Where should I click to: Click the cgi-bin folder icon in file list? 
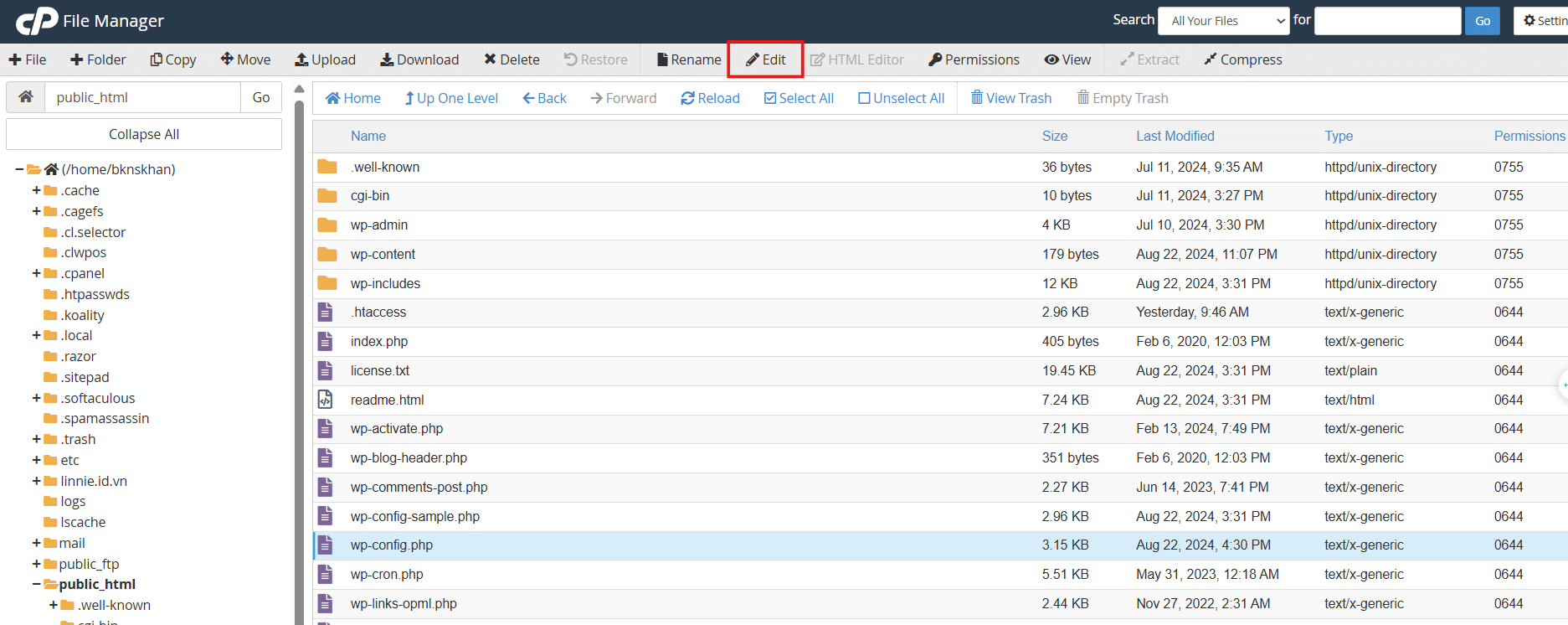(327, 196)
